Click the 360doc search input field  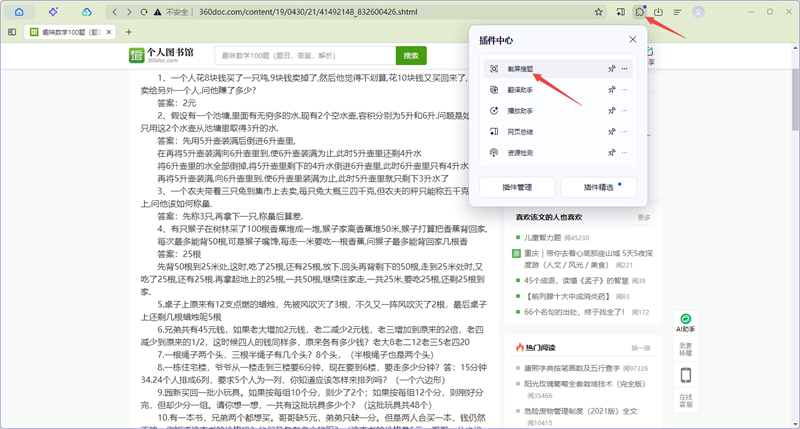[x=305, y=56]
